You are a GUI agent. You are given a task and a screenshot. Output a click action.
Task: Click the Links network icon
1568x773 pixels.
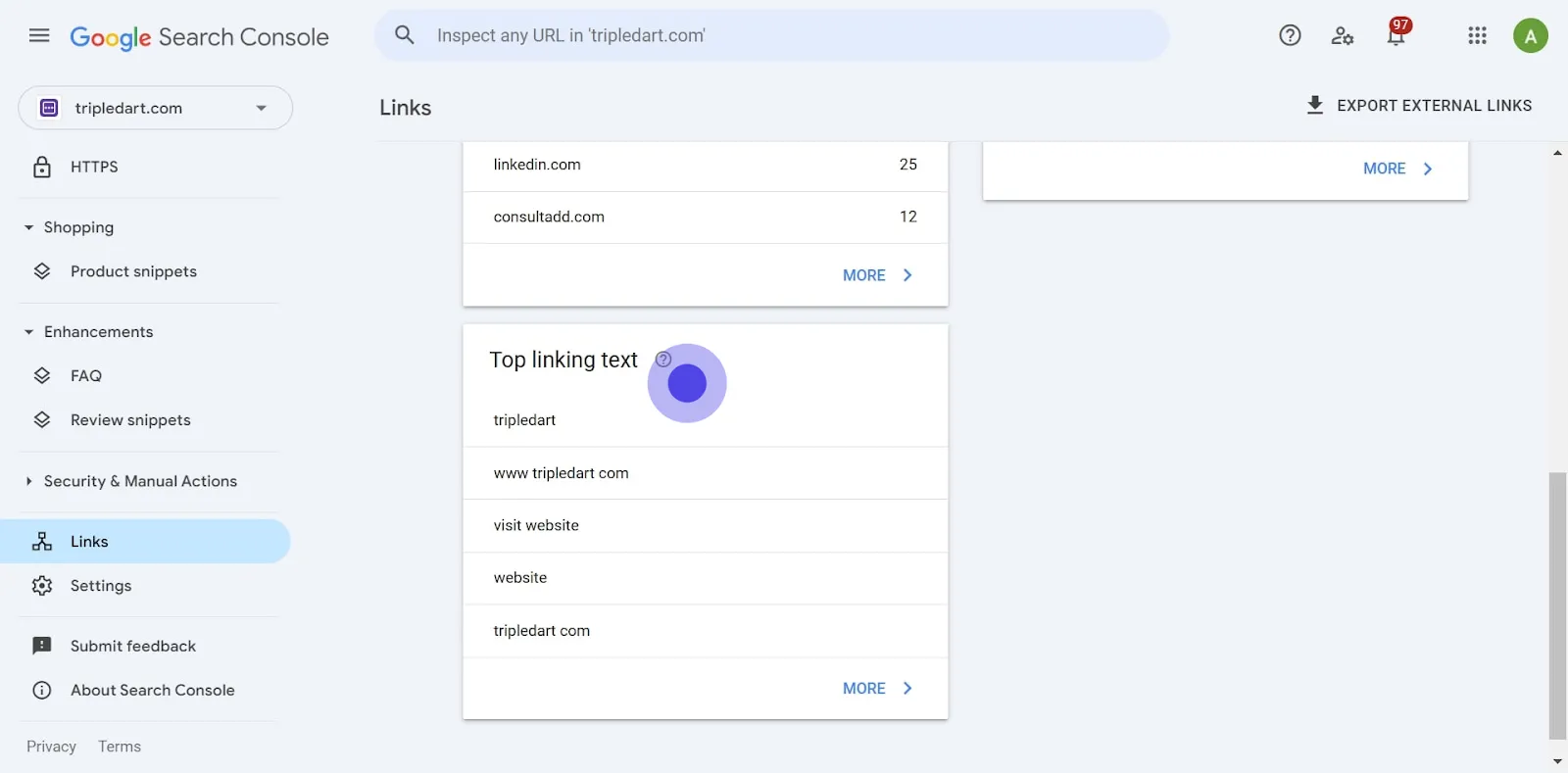point(42,541)
